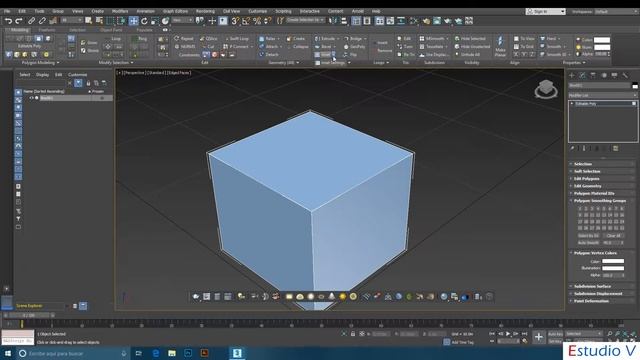Screen dimensions: 640x360
Task: Click the Configure Modifier Sets icon
Action: [x=616, y=149]
